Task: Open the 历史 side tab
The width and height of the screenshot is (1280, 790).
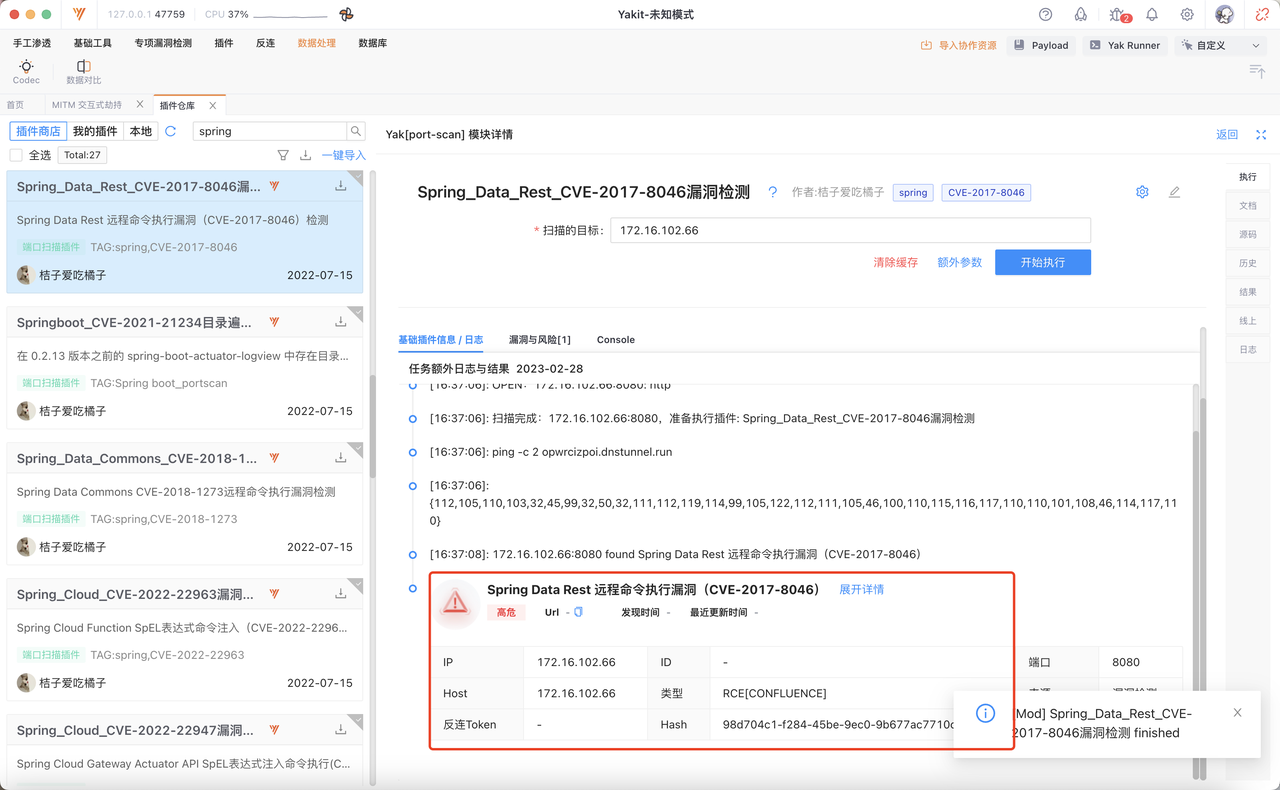Action: (x=1248, y=263)
